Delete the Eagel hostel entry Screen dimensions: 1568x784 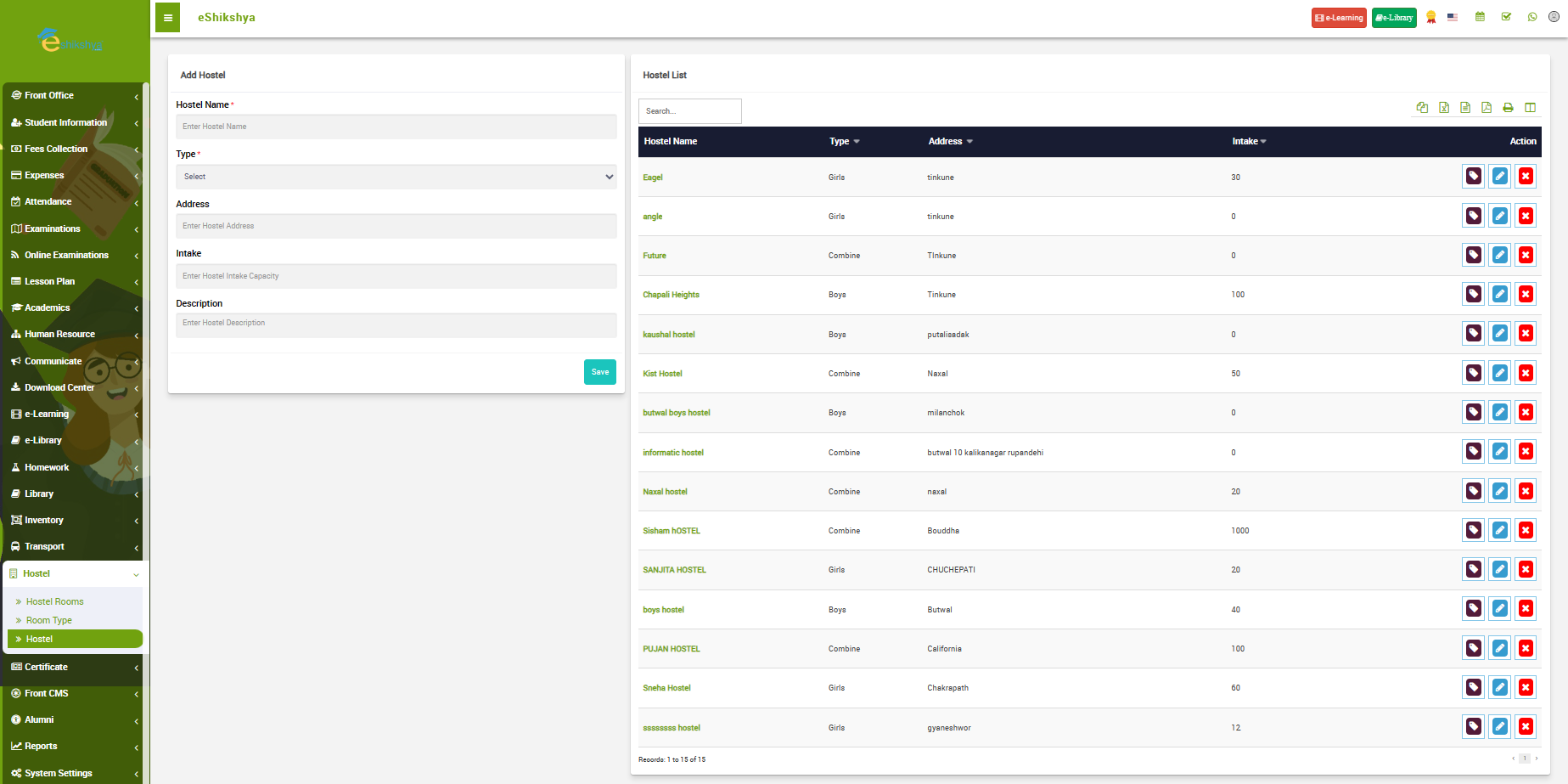[1526, 177]
